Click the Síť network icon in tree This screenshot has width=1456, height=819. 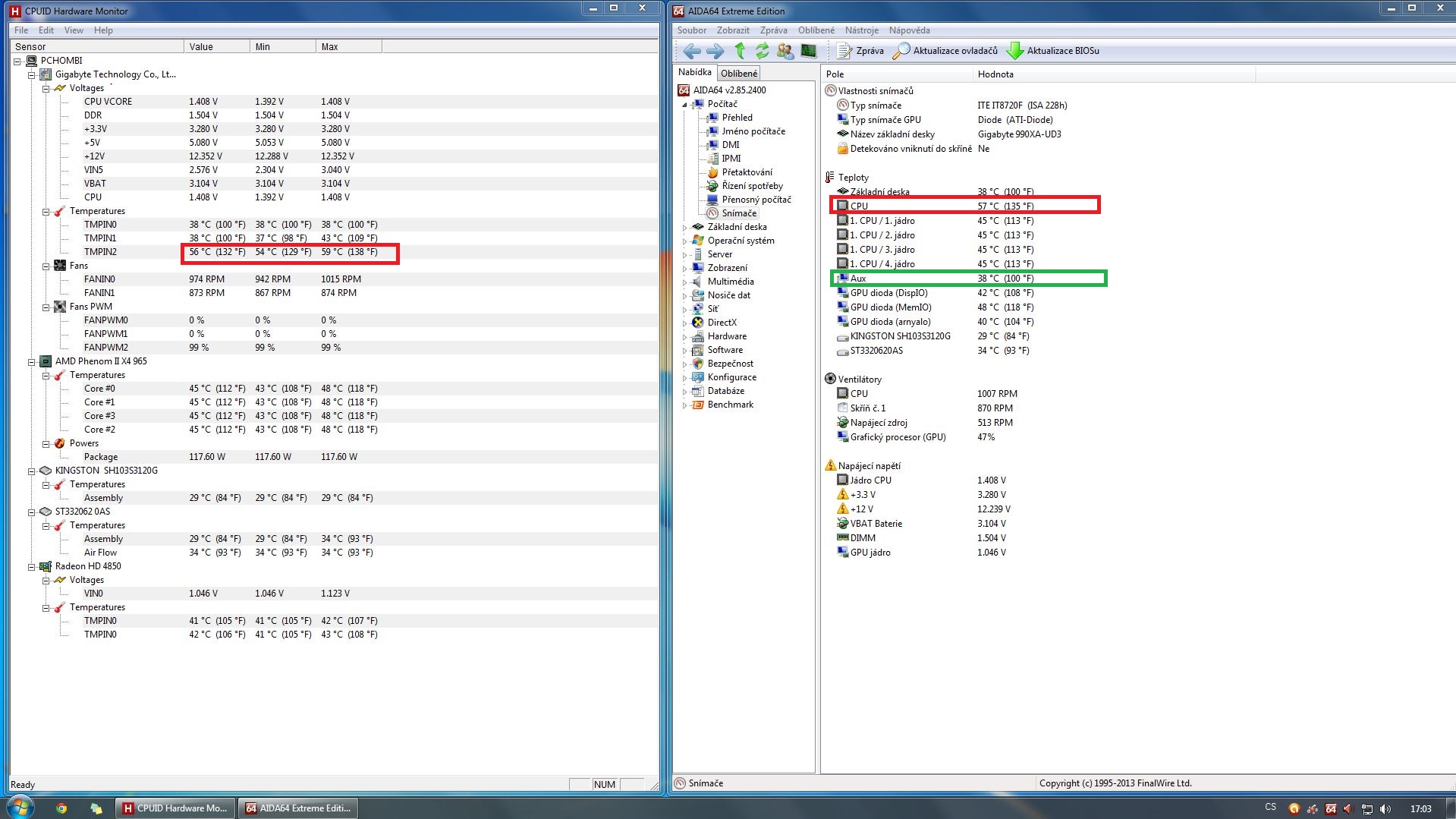(698, 309)
